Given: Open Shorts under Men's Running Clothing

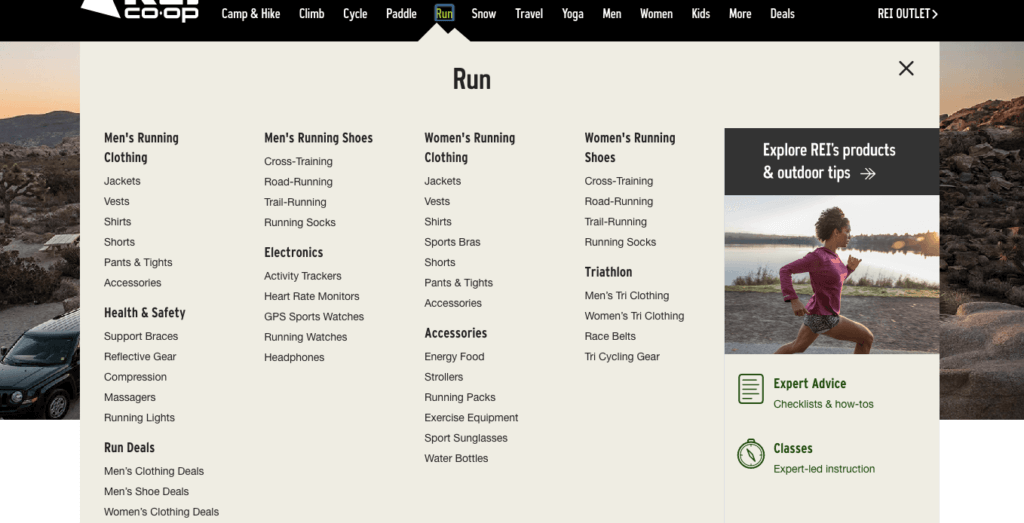Looking at the screenshot, I should [x=119, y=242].
